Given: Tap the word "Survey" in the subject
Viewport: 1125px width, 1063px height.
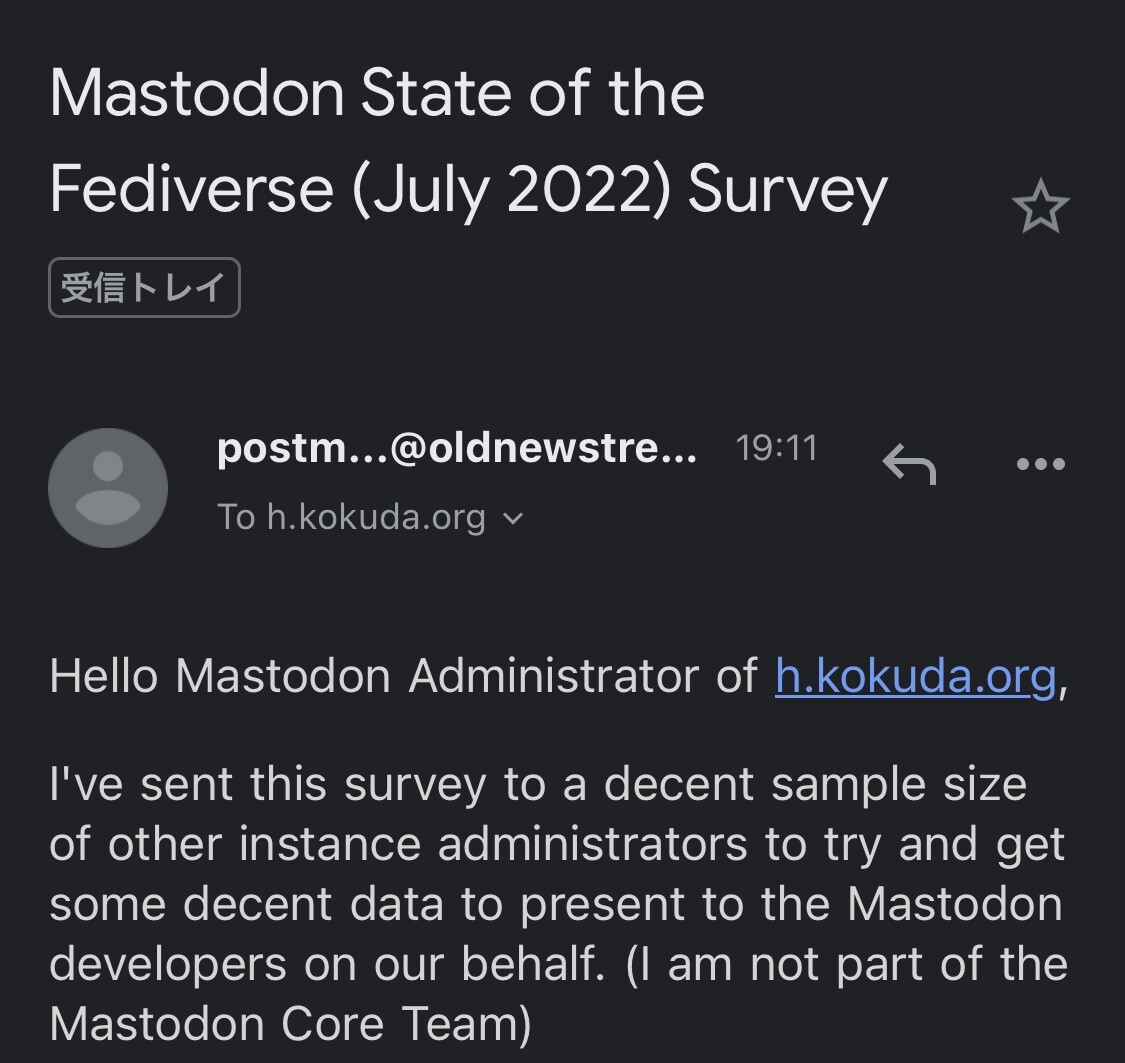Looking at the screenshot, I should (x=787, y=189).
